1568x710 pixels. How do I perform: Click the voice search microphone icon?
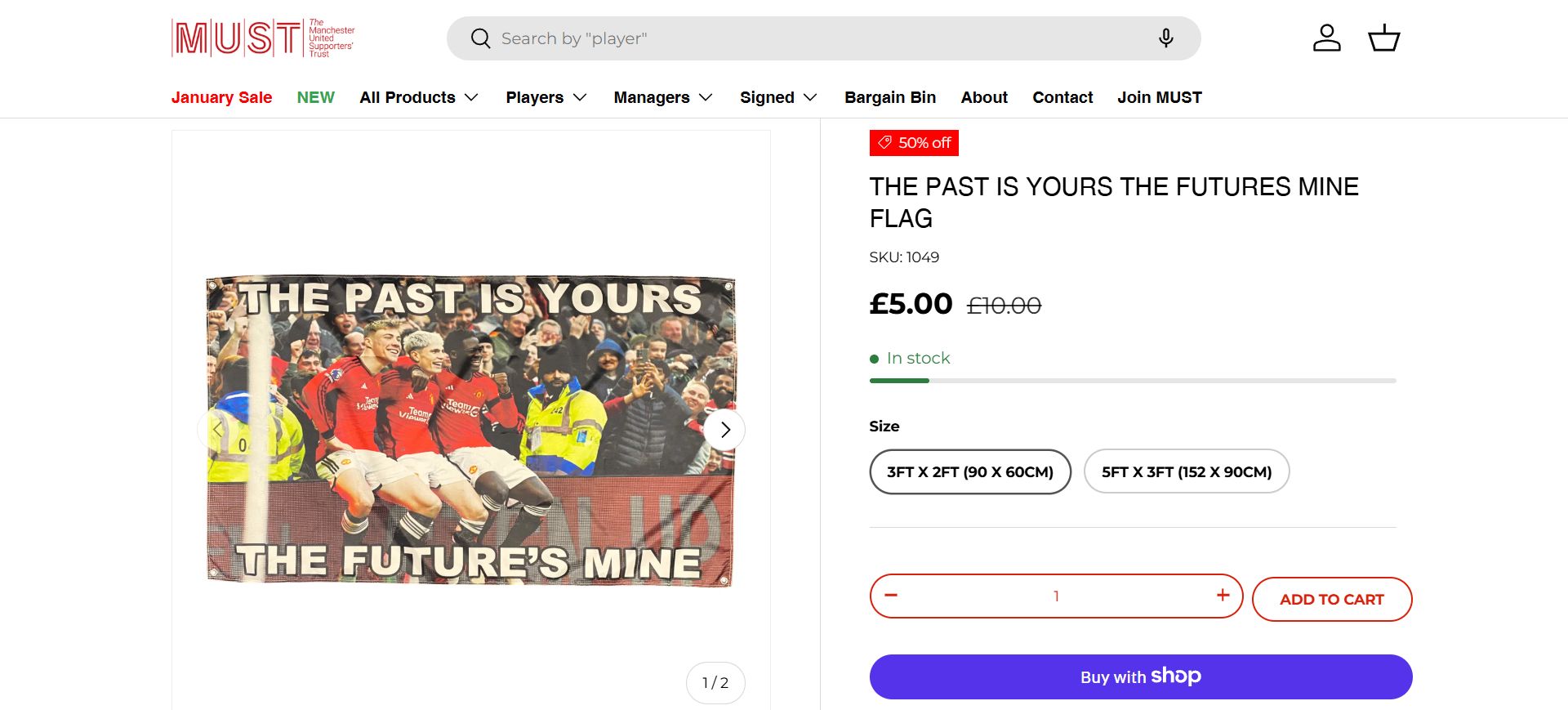1166,38
